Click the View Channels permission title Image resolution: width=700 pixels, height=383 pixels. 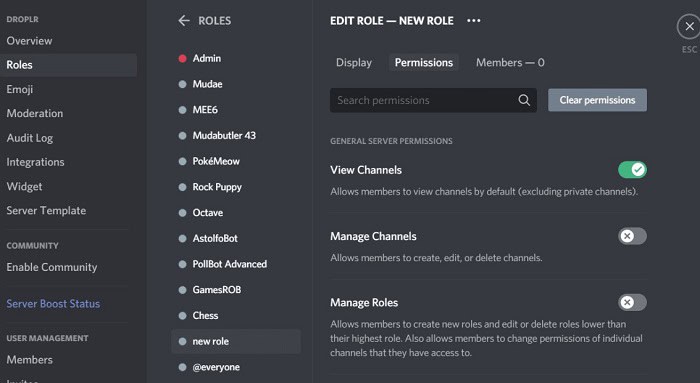pyautogui.click(x=366, y=170)
